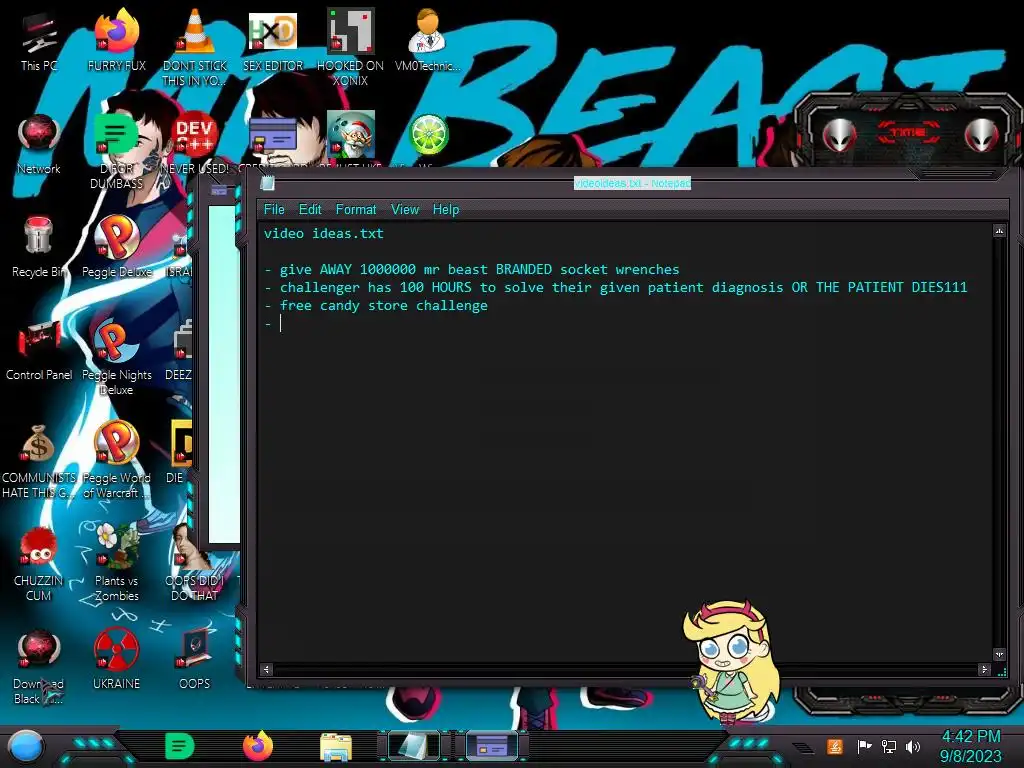
Task: Open the Edit menu in Notepad
Action: coord(310,210)
